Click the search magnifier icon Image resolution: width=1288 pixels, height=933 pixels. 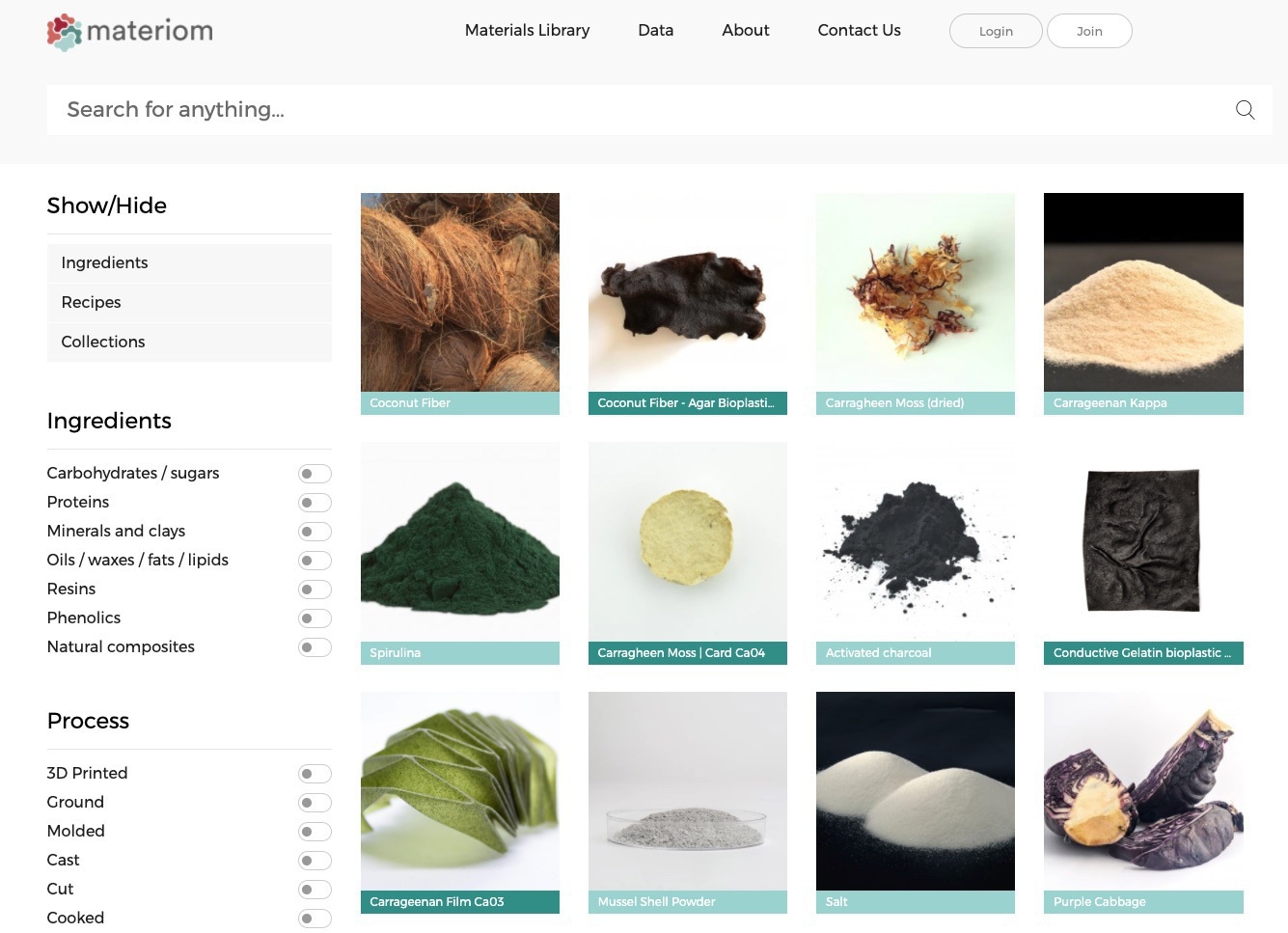point(1245,110)
